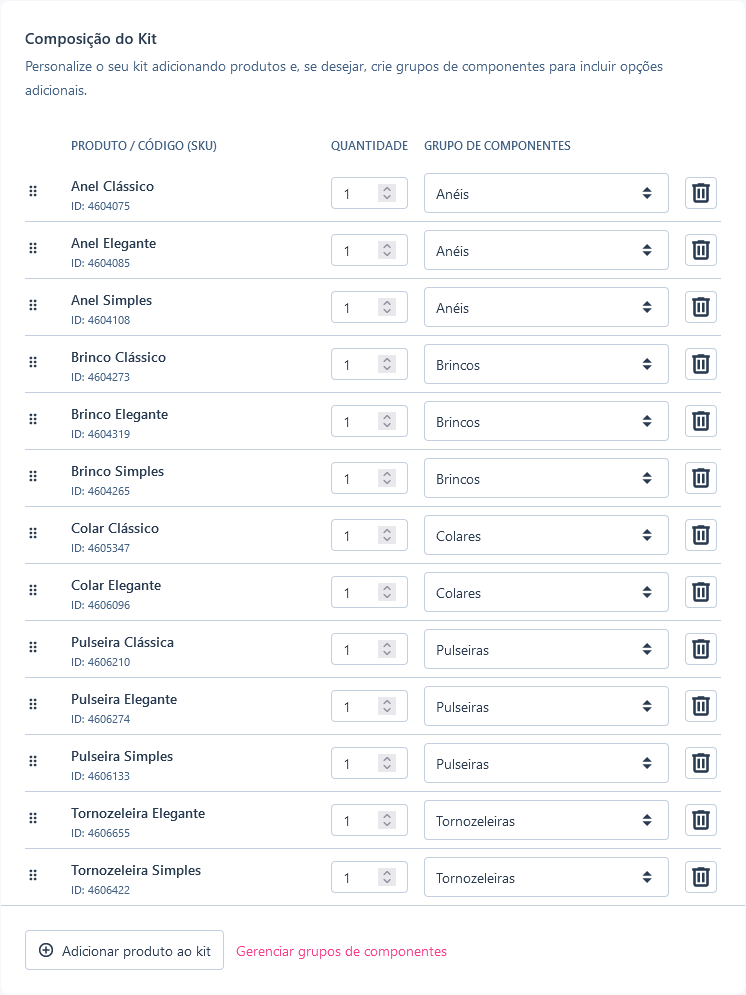Expand Colares dropdown for Colar Elegante

click(x=546, y=592)
